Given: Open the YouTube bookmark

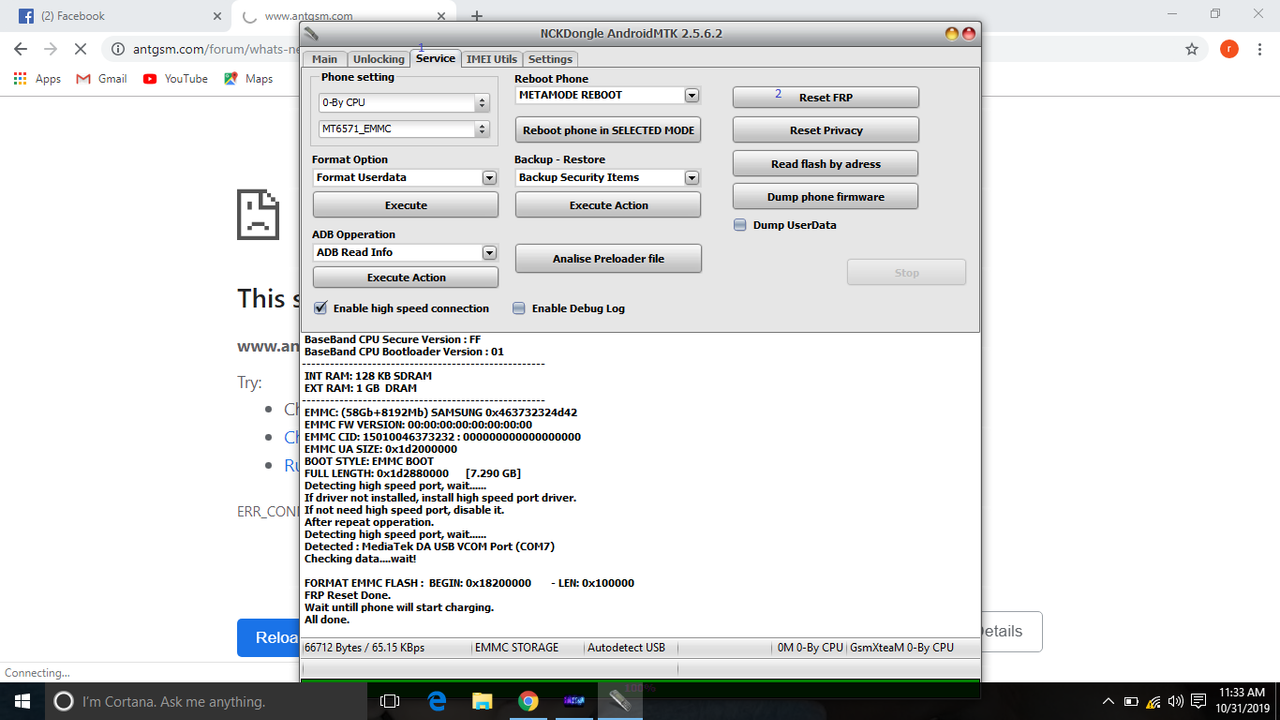Looking at the screenshot, I should pyautogui.click(x=176, y=79).
